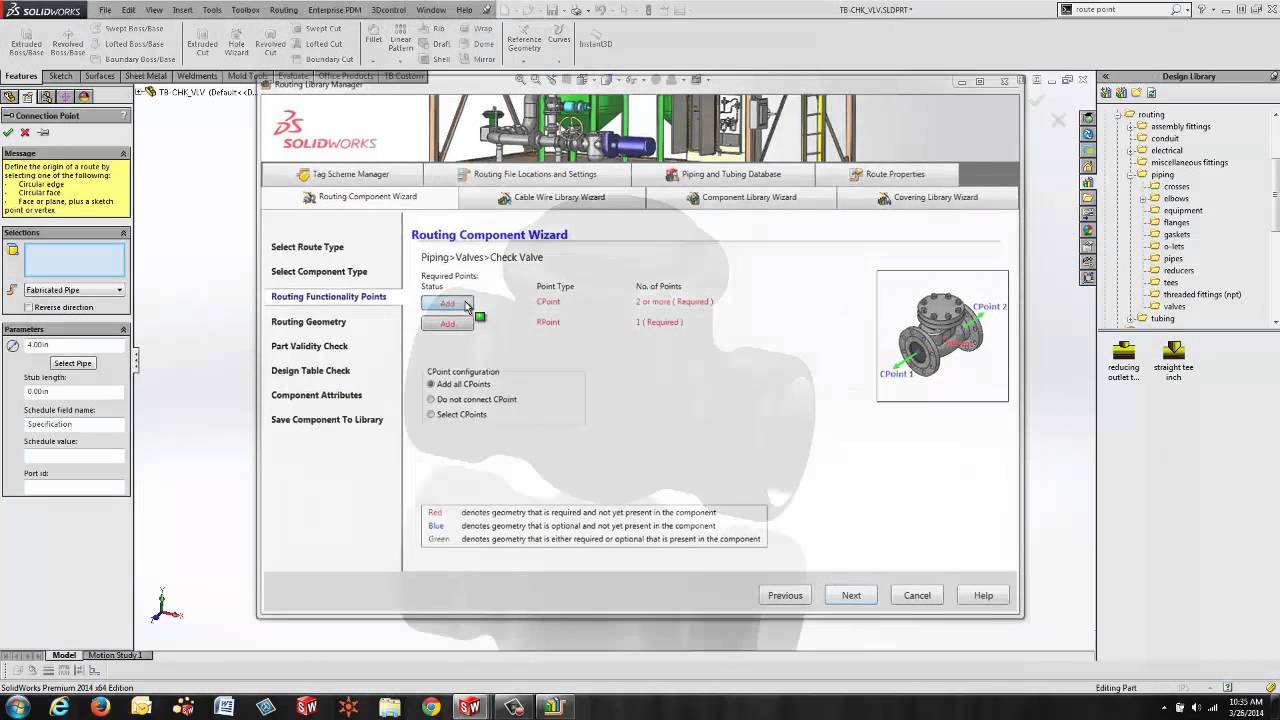The width and height of the screenshot is (1280, 720).
Task: Click the Select Pipe button
Action: [x=73, y=363]
